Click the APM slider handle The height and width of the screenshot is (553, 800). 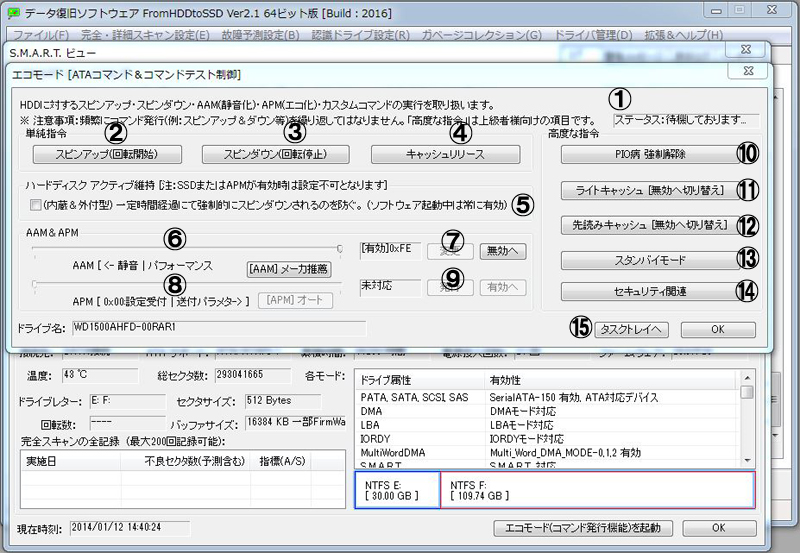point(35,284)
